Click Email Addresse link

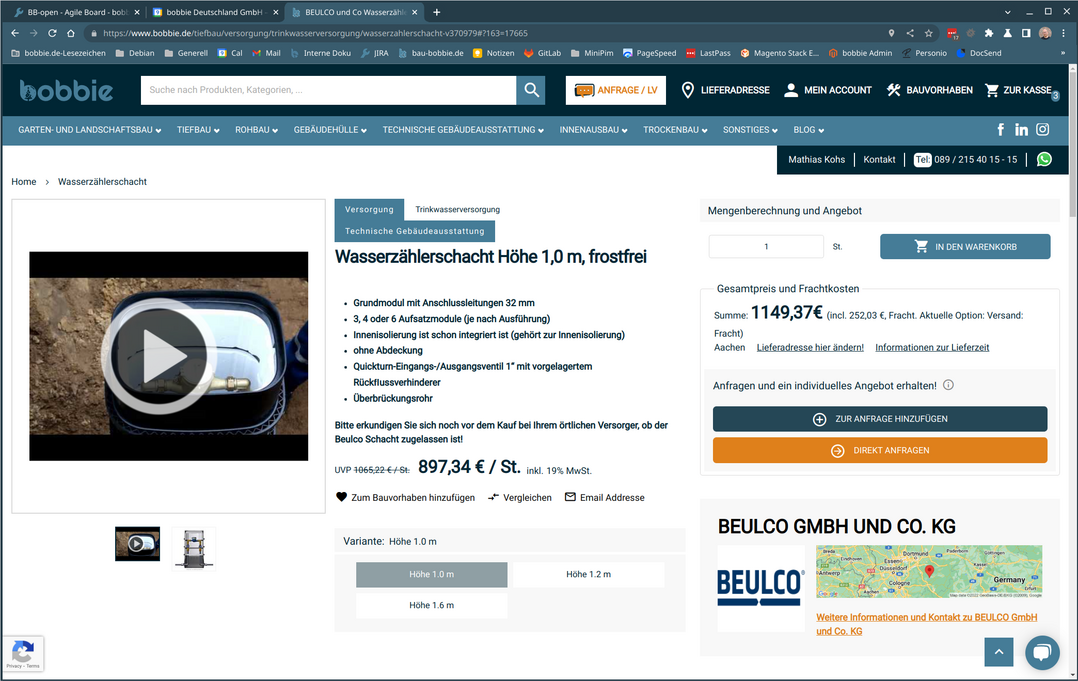pyautogui.click(x=604, y=498)
